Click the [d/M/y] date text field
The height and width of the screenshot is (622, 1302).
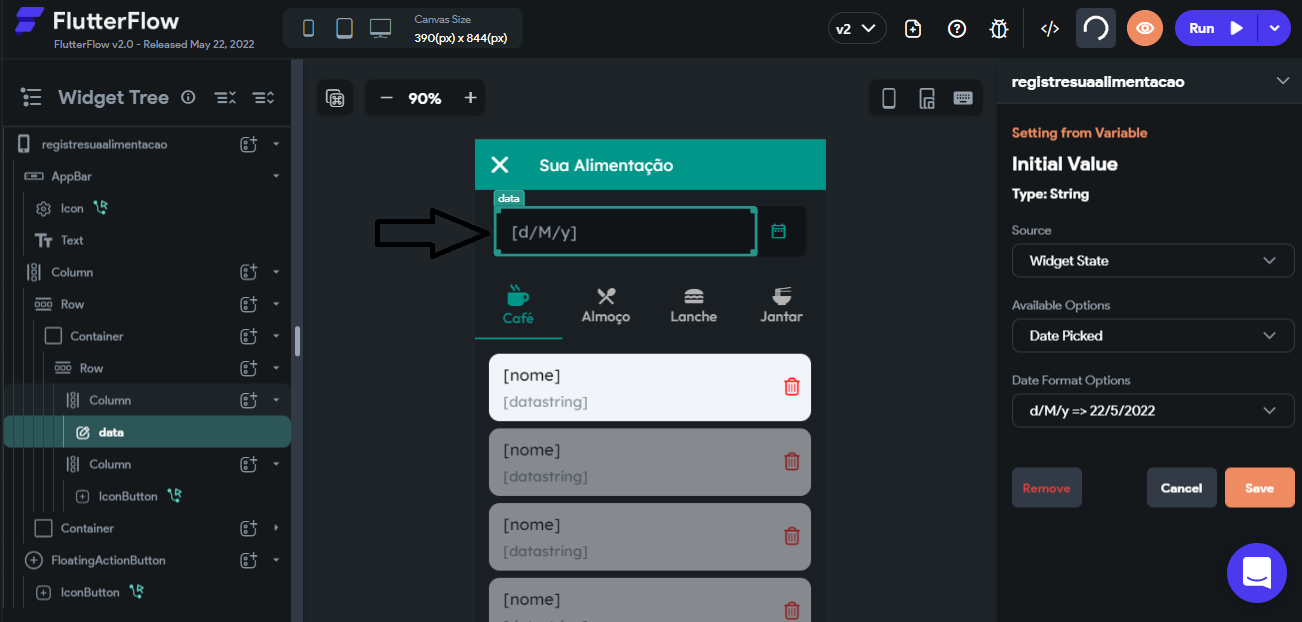click(x=625, y=232)
